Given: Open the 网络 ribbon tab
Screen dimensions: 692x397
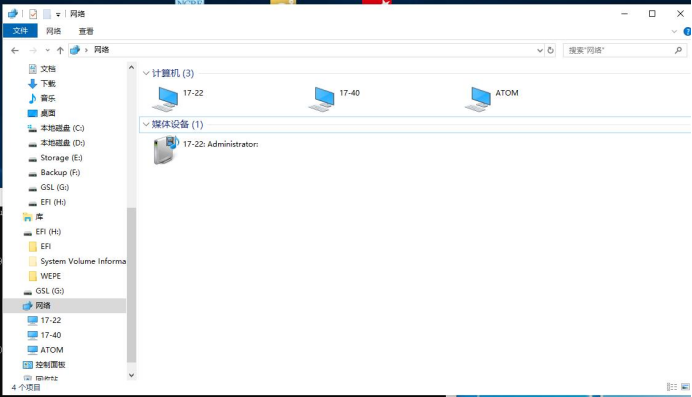Looking at the screenshot, I should pyautogui.click(x=53, y=31).
